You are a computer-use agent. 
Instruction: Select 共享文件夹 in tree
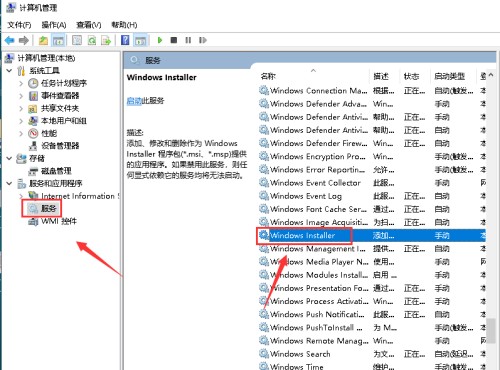(x=60, y=109)
